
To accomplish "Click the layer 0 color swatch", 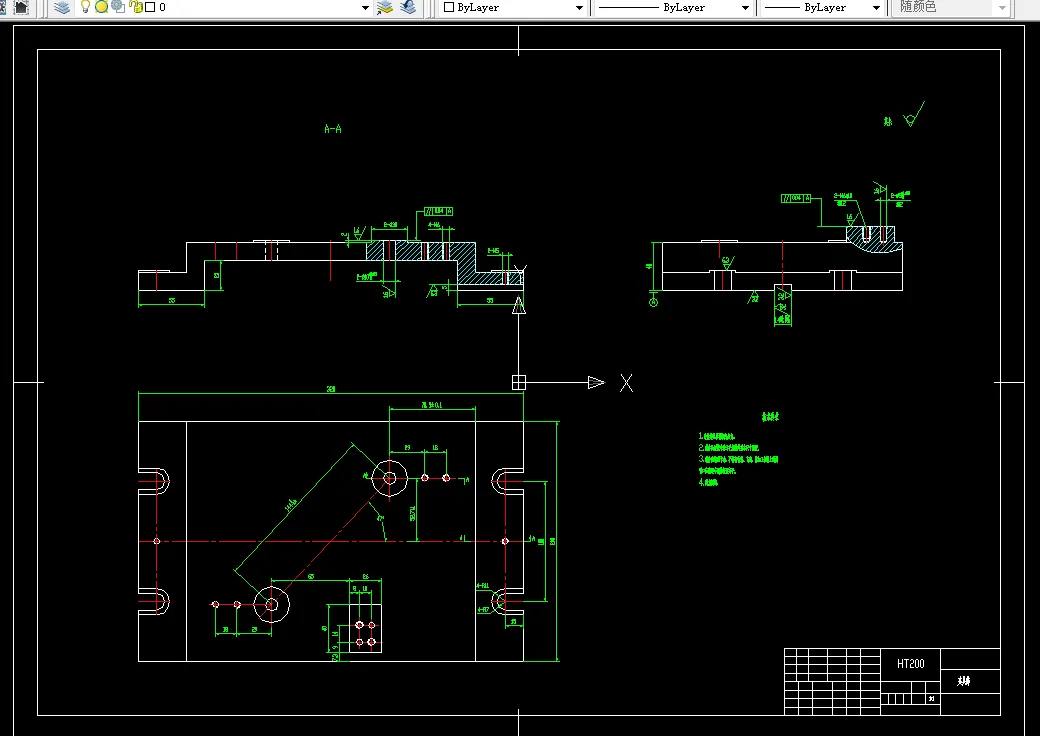I will coord(150,7).
